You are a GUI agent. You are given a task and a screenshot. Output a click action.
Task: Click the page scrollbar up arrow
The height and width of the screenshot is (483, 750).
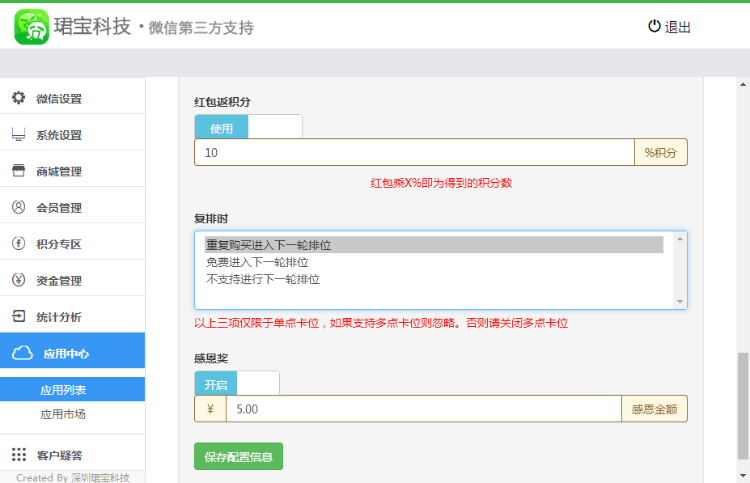click(743, 85)
